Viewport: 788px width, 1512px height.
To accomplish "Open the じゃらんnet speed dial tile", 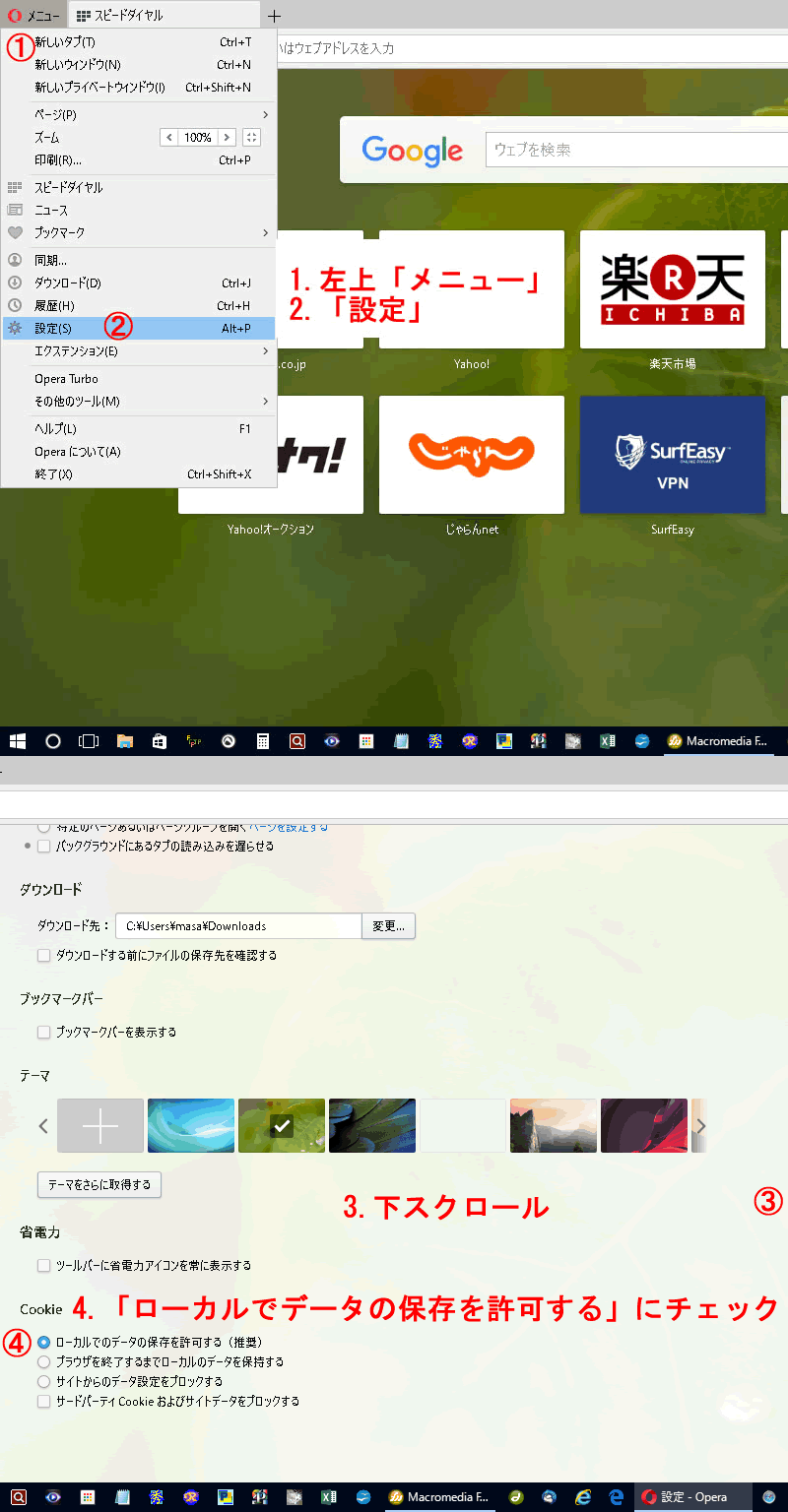I will click(471, 454).
